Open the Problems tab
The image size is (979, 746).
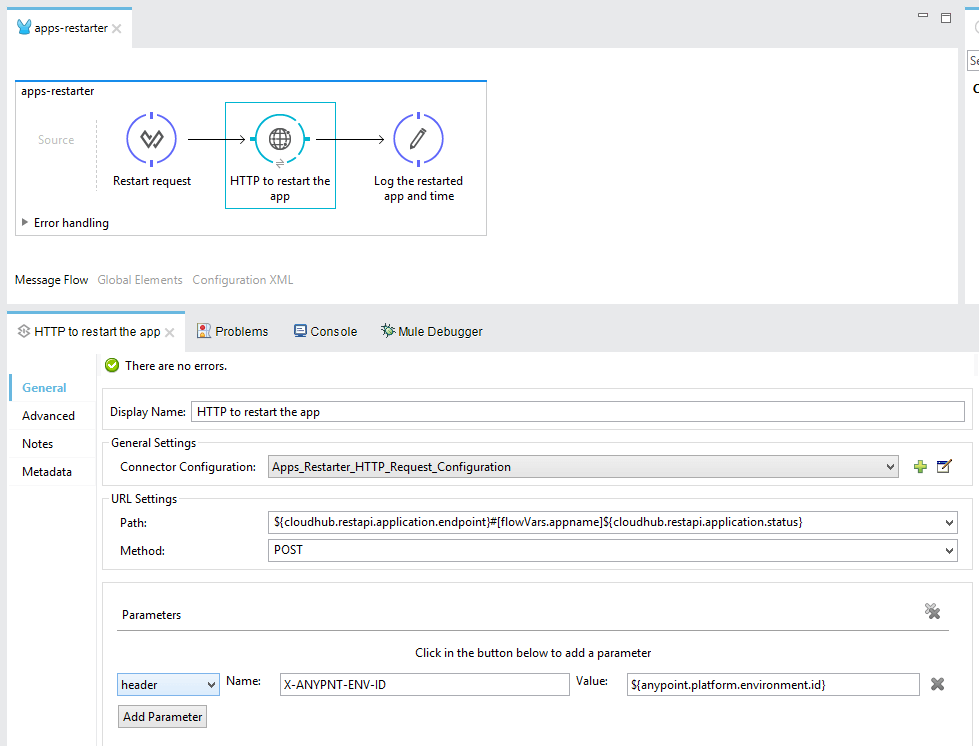coord(233,331)
